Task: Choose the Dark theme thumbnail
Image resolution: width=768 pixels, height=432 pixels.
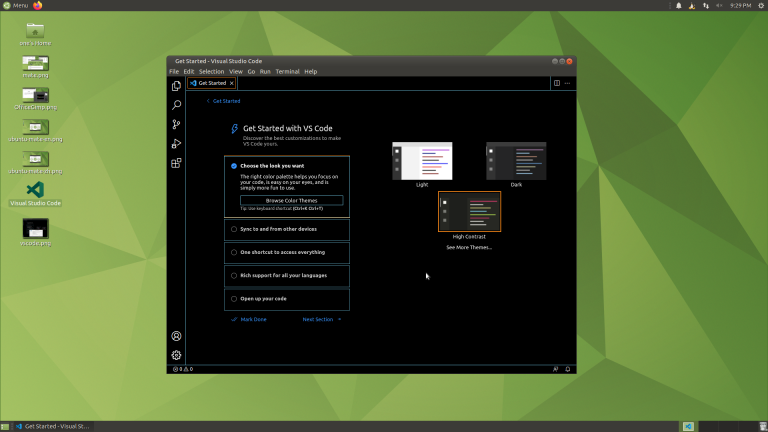Action: 516,161
